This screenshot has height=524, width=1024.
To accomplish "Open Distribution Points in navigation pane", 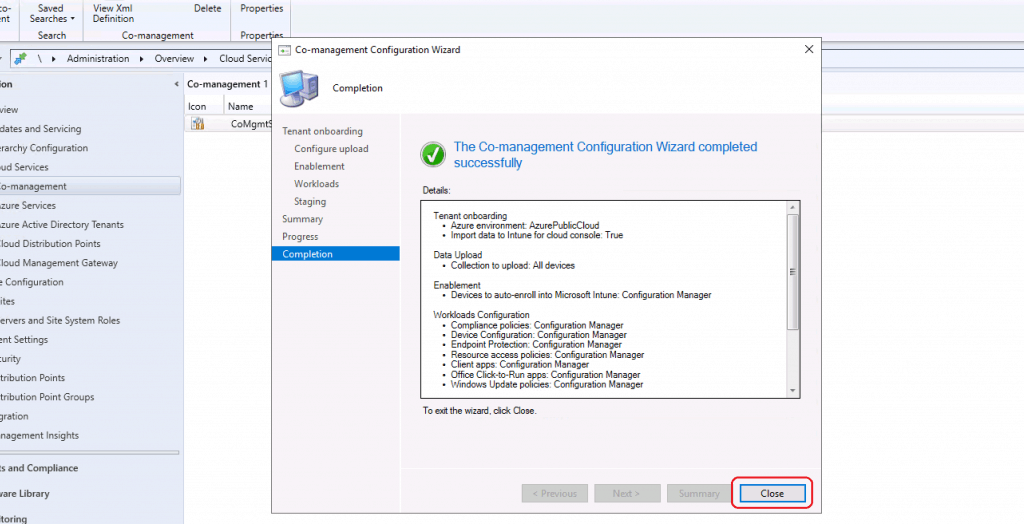I will pyautogui.click(x=33, y=378).
